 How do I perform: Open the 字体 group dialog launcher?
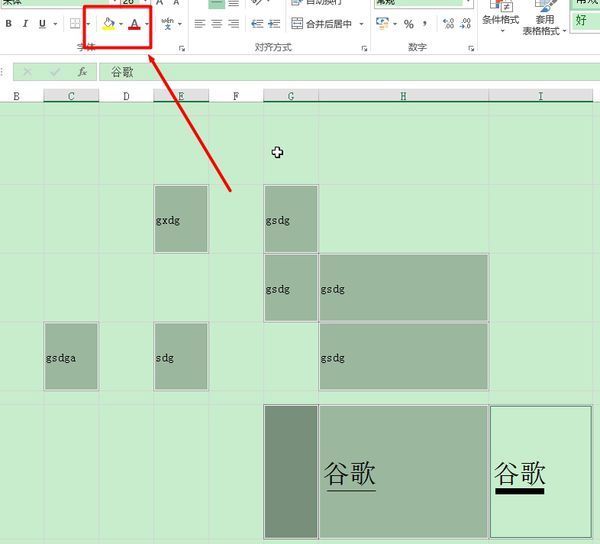coord(182,48)
